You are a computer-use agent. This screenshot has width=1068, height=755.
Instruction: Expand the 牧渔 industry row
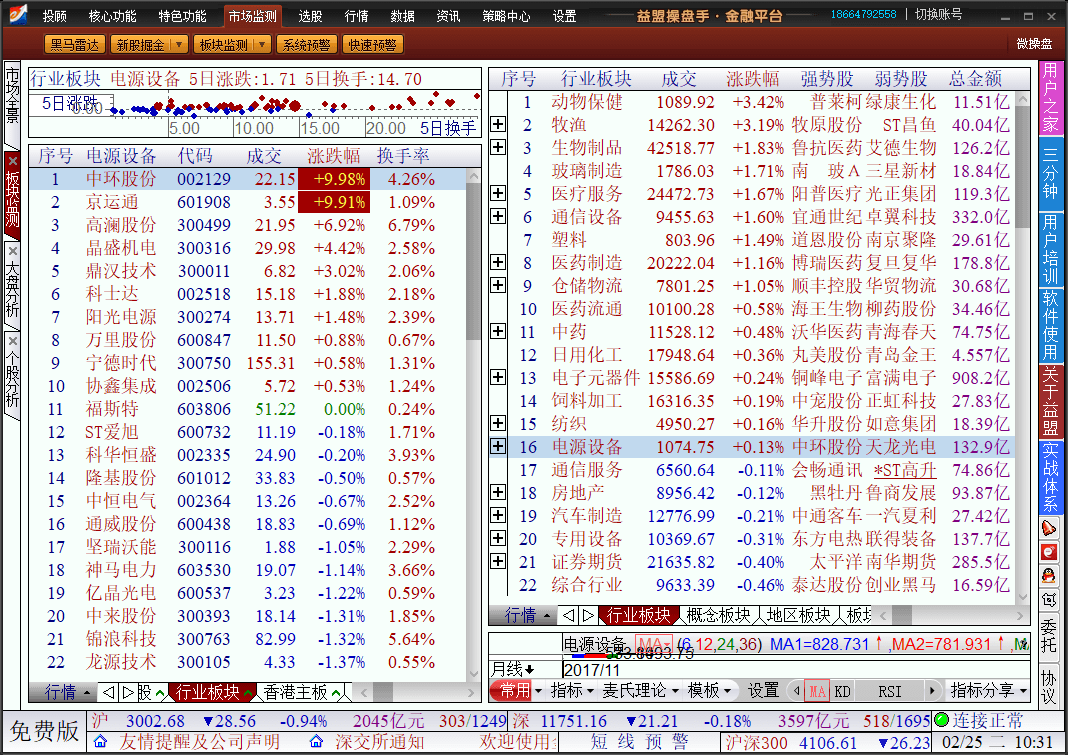tap(498, 124)
